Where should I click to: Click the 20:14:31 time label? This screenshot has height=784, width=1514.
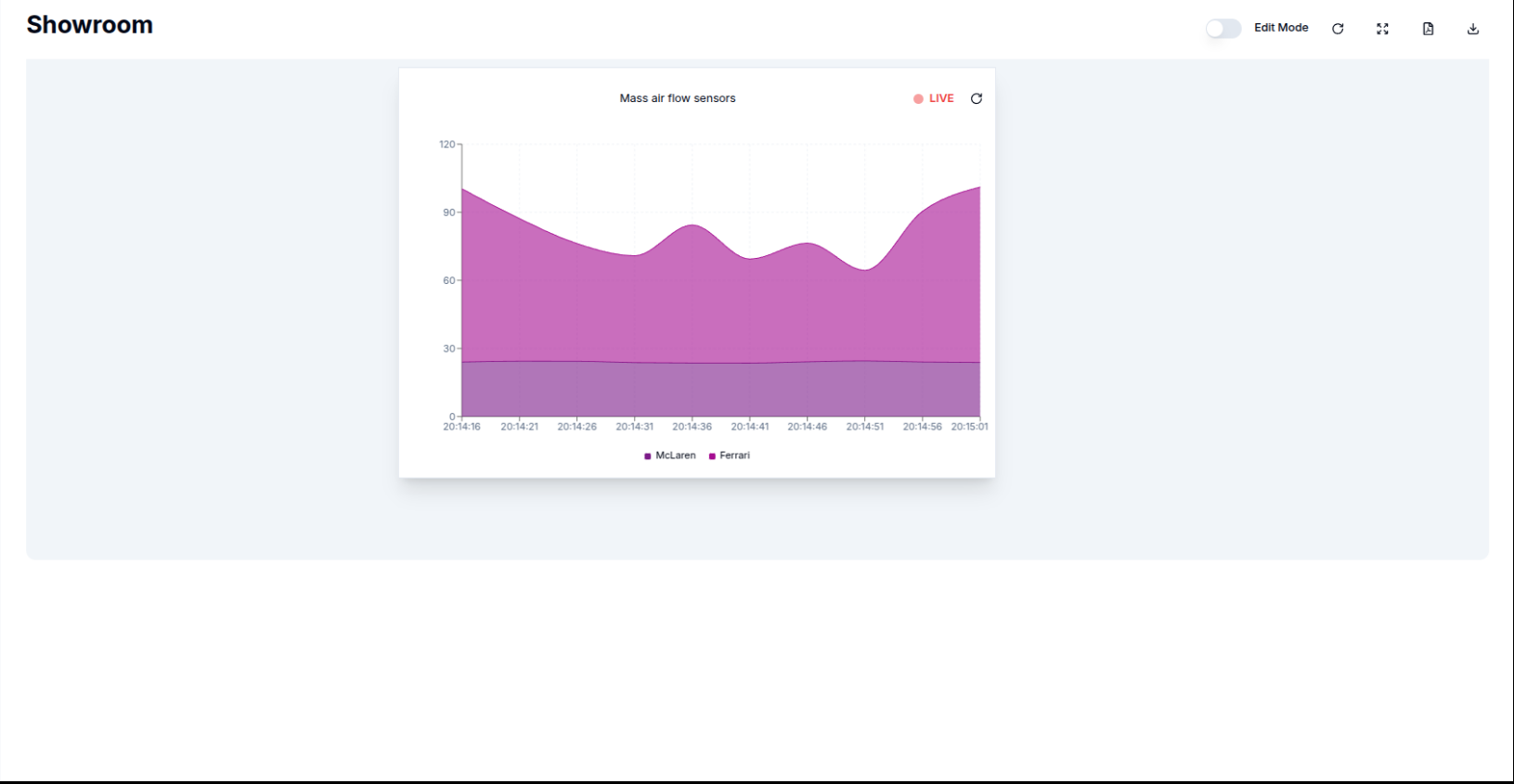pyautogui.click(x=634, y=427)
